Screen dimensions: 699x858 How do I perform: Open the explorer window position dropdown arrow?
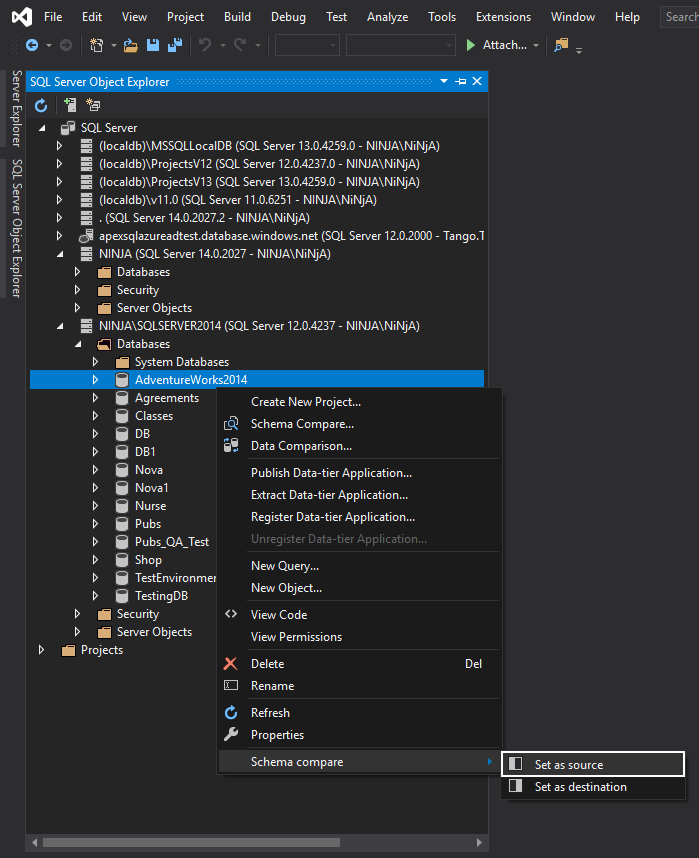(x=444, y=82)
